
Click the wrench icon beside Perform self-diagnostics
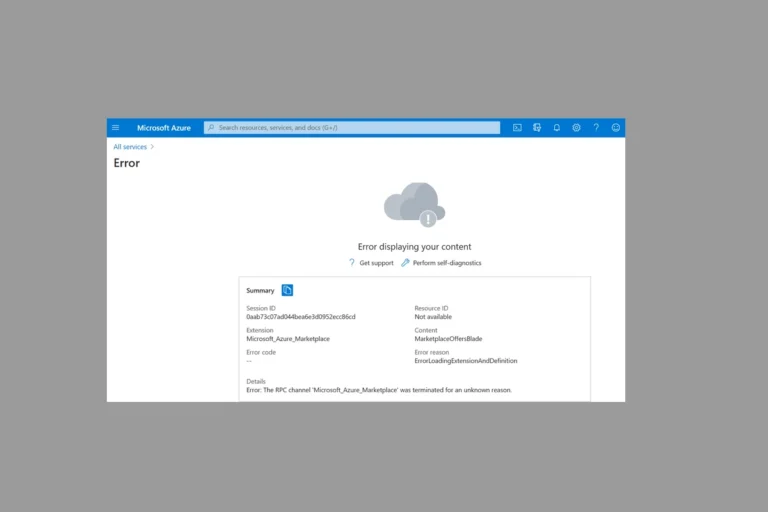pos(405,263)
